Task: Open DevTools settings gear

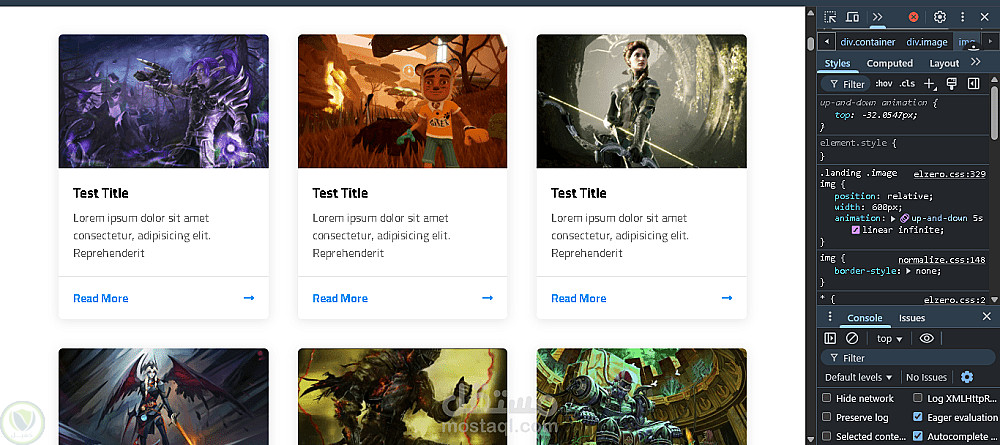Action: pyautogui.click(x=939, y=17)
